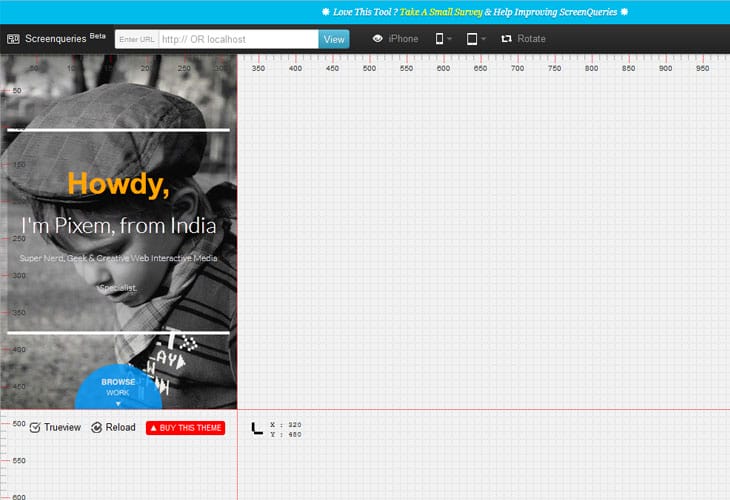Click the Enter URL label
The height and width of the screenshot is (500, 730).
(x=137, y=39)
